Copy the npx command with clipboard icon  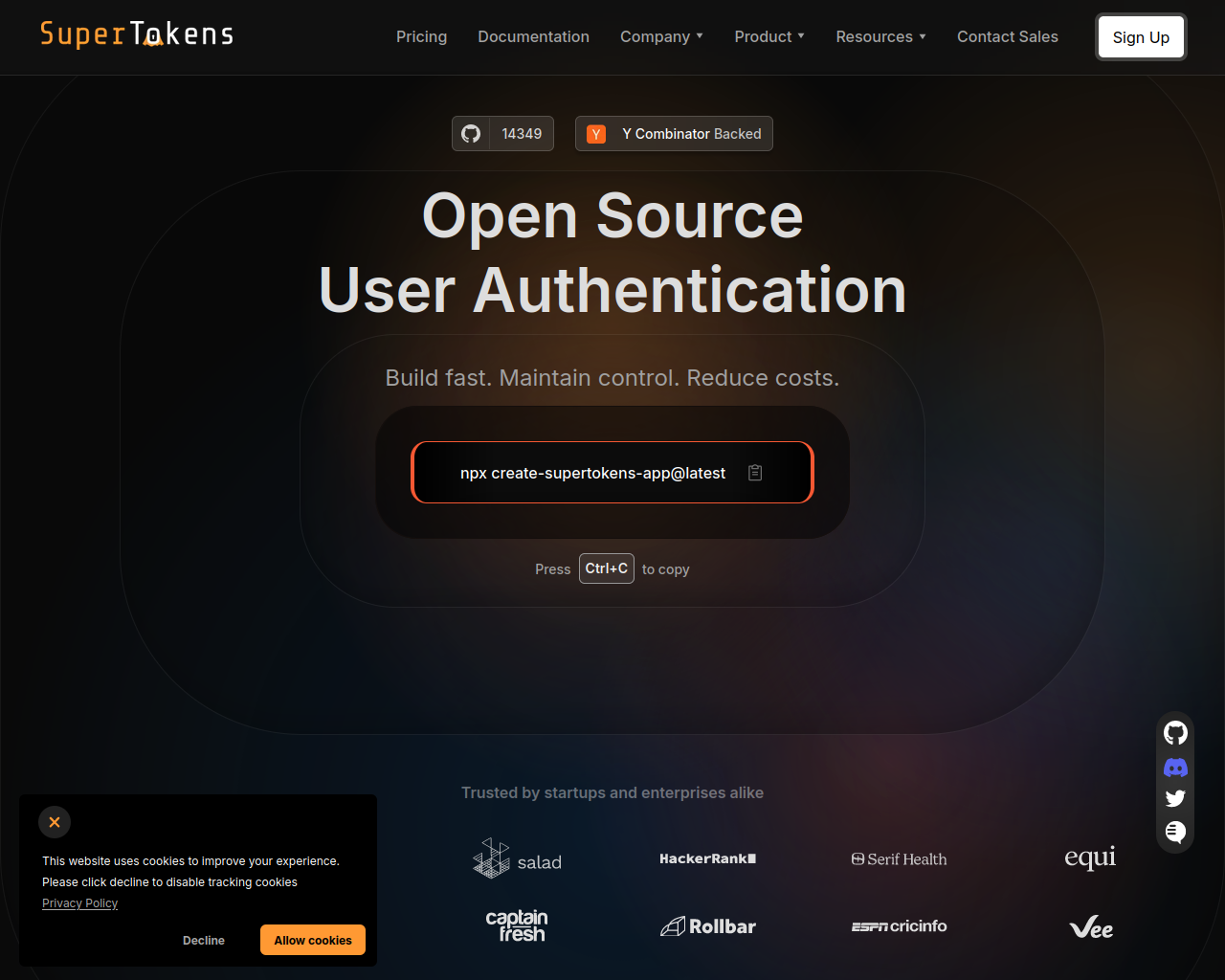pos(755,473)
